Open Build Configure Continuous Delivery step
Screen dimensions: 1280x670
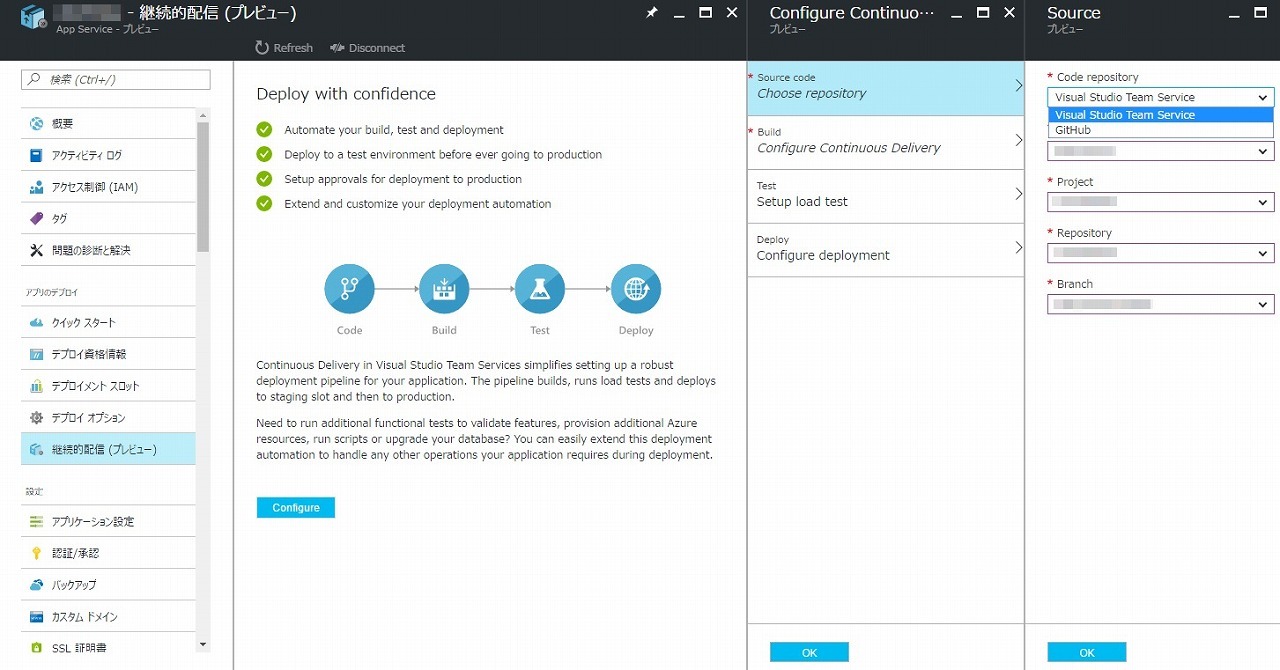tap(885, 142)
